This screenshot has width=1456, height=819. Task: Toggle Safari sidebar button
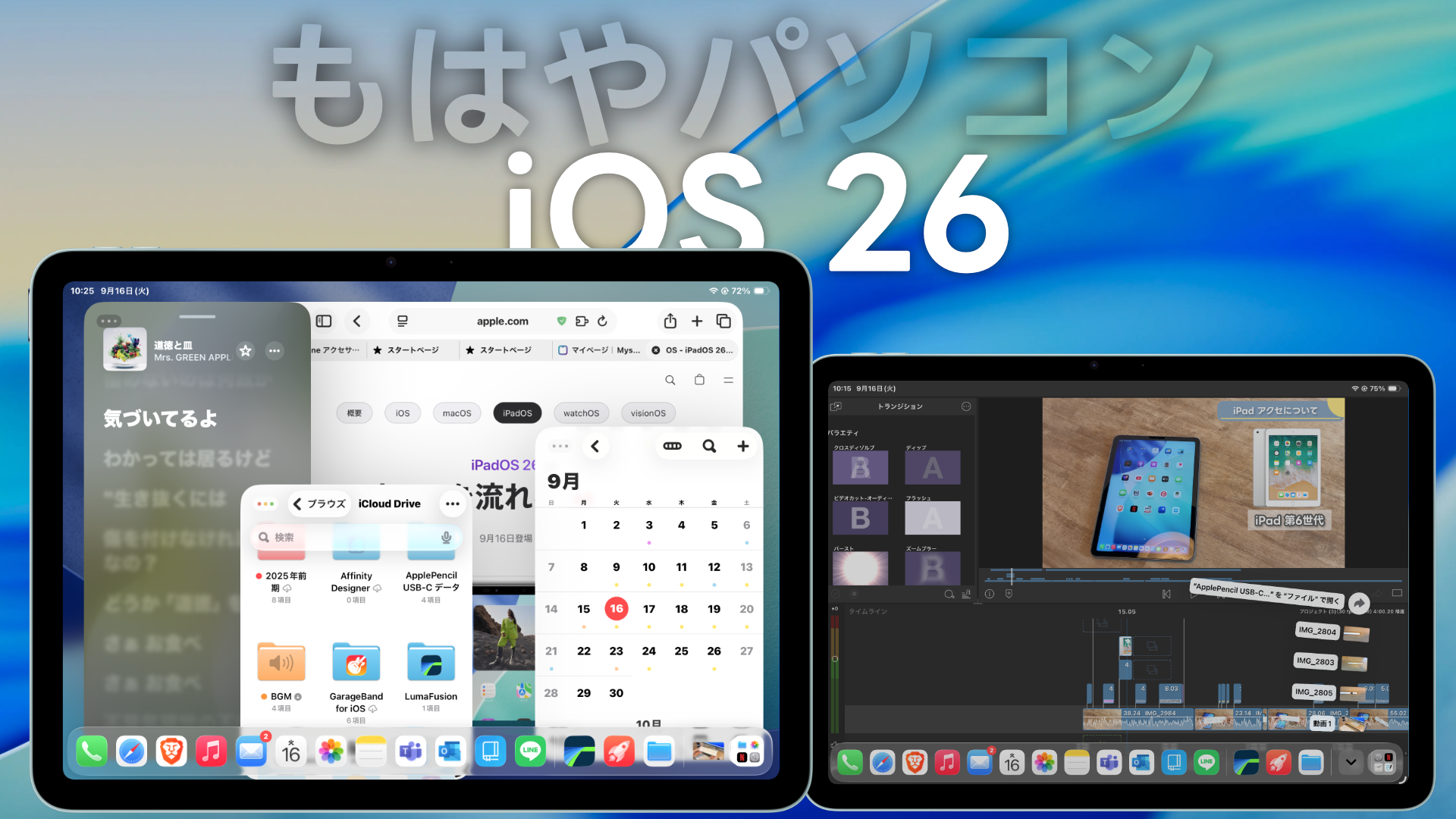tap(324, 321)
